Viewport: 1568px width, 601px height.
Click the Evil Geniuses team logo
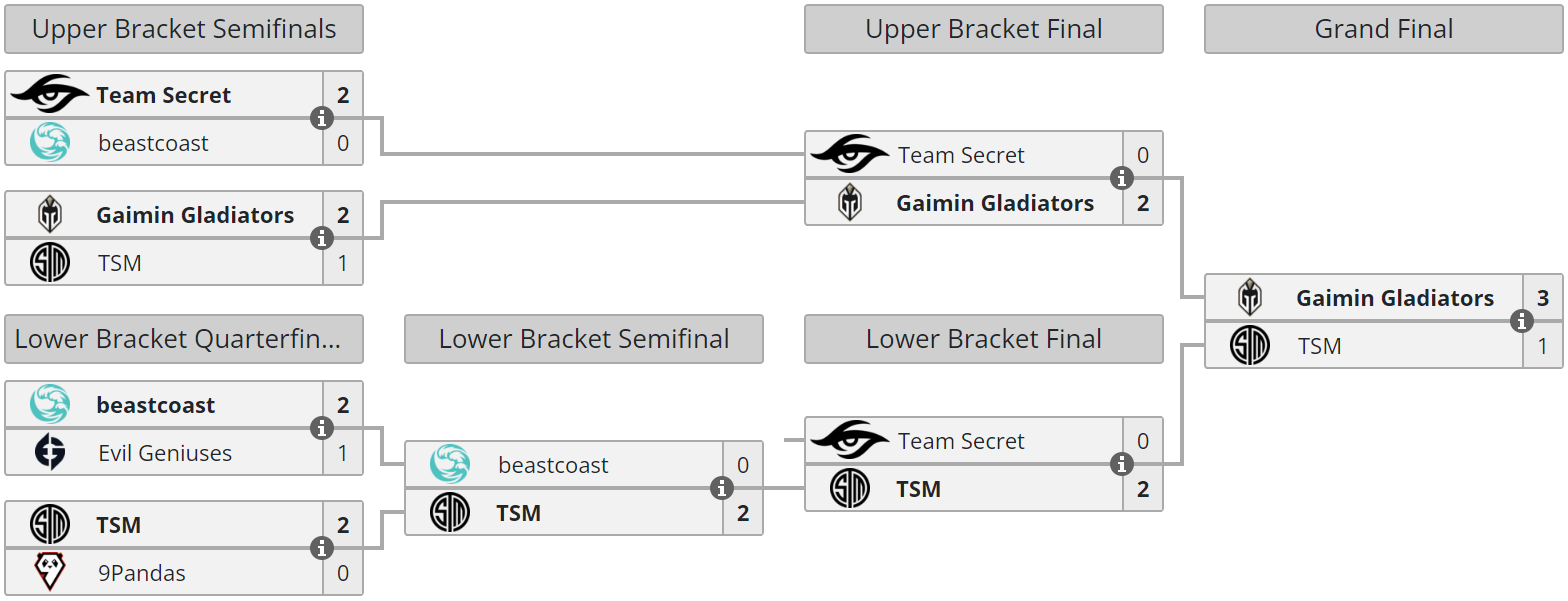click(50, 453)
